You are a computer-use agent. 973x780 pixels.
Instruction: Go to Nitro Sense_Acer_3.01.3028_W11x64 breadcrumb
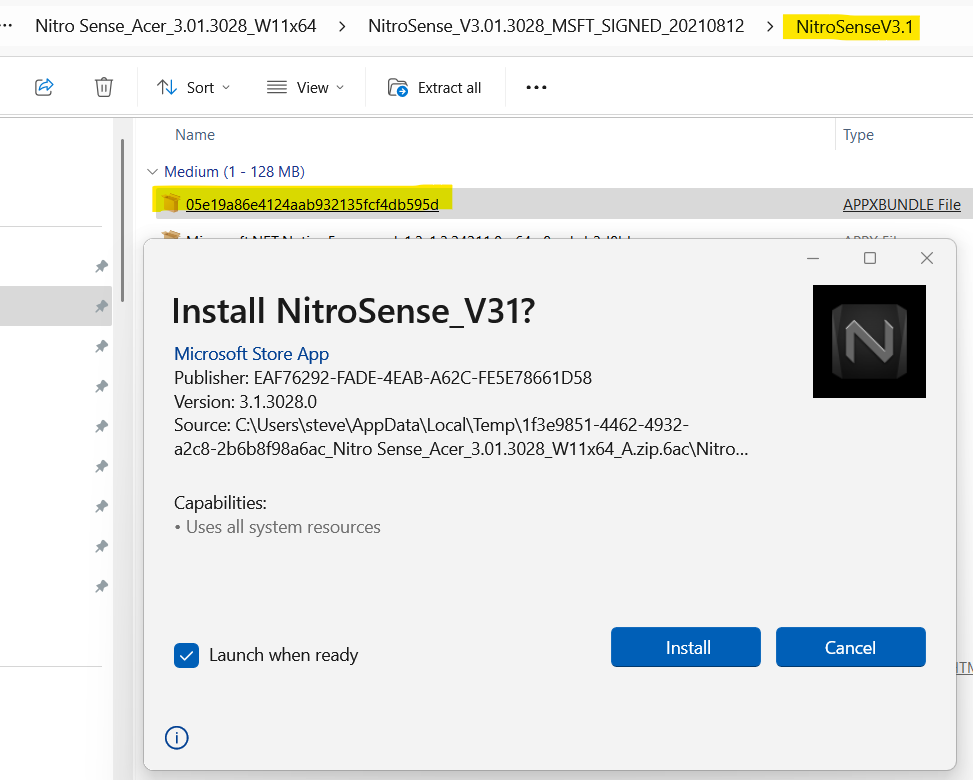[x=176, y=26]
